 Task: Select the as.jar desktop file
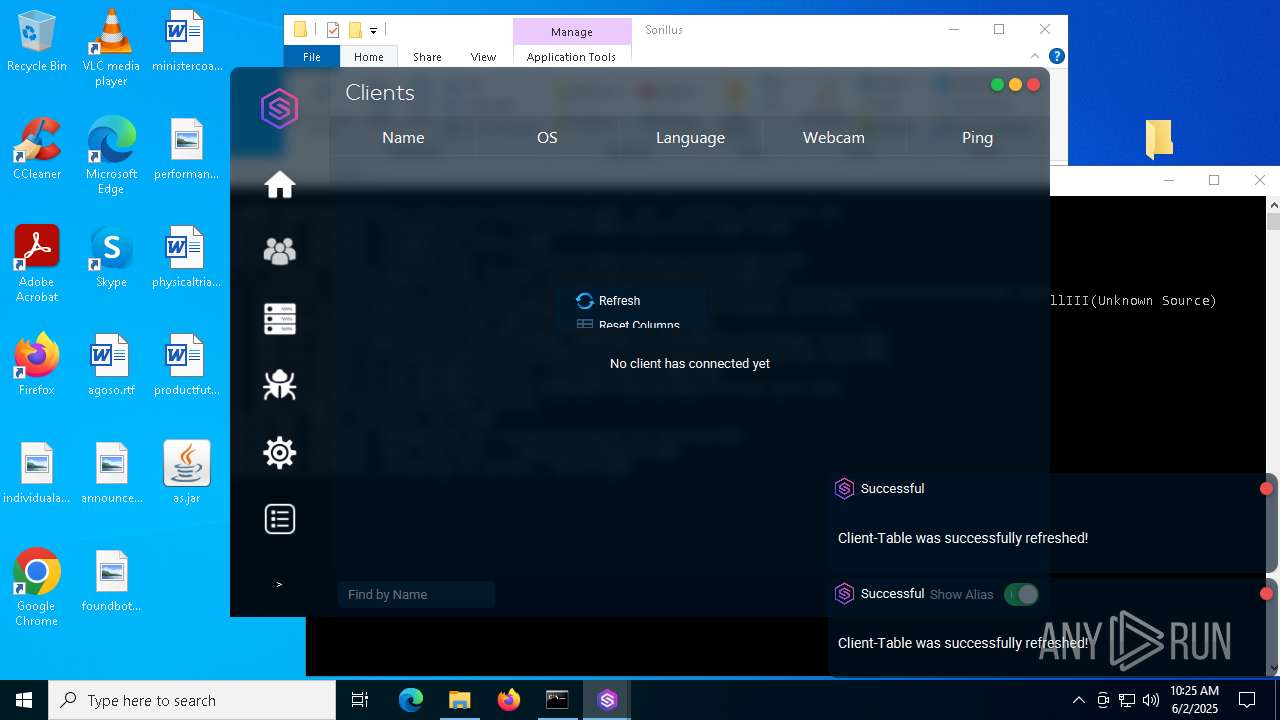click(x=187, y=473)
